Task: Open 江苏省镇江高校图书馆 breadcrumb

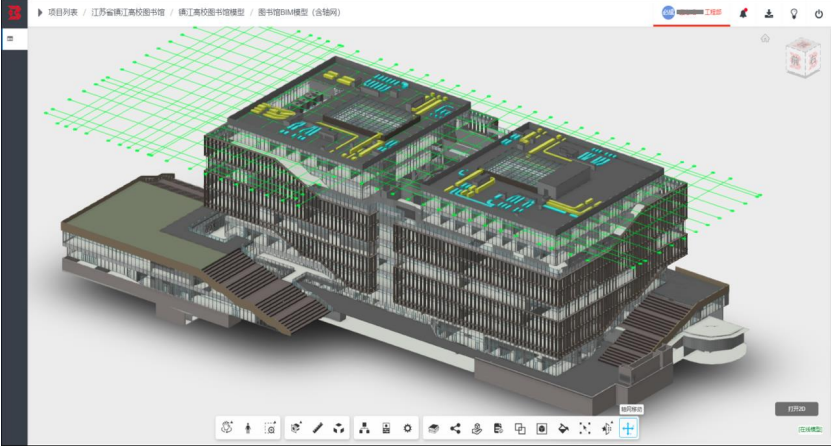Action: (128, 12)
